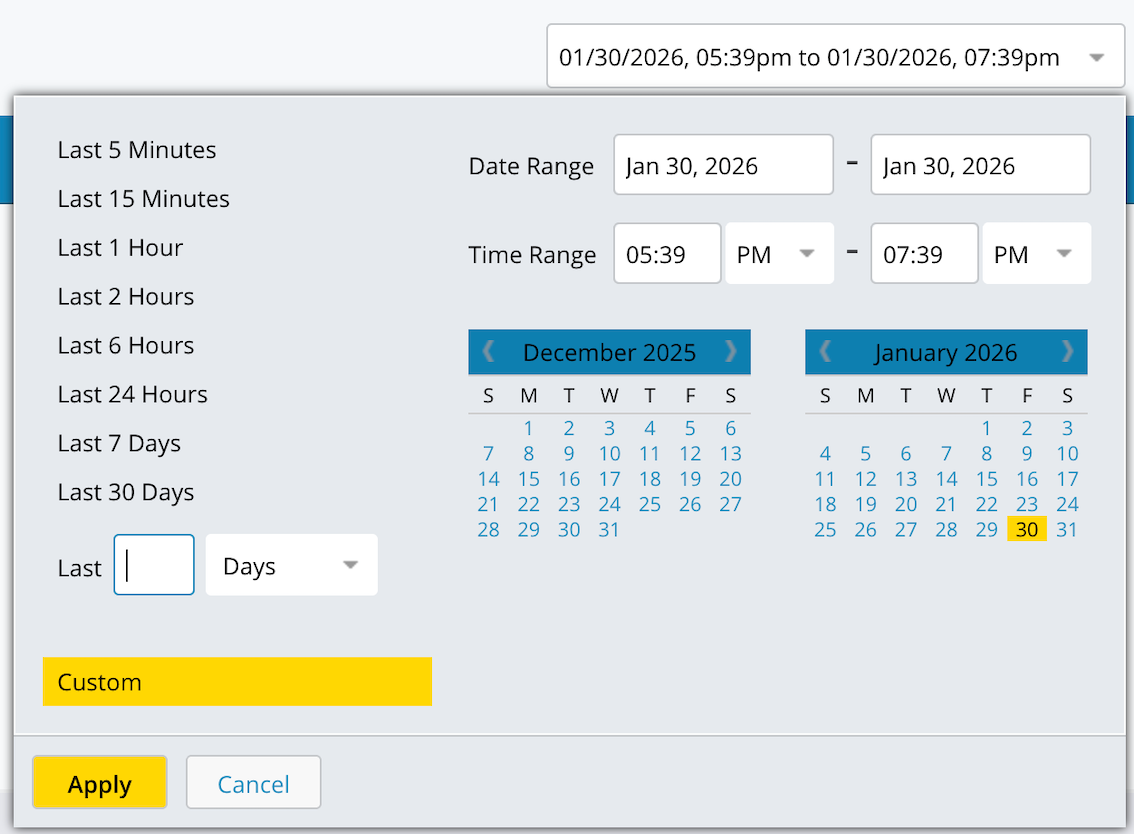The height and width of the screenshot is (834, 1134).
Task: Pick December 25 in the December calendar
Action: [650, 504]
